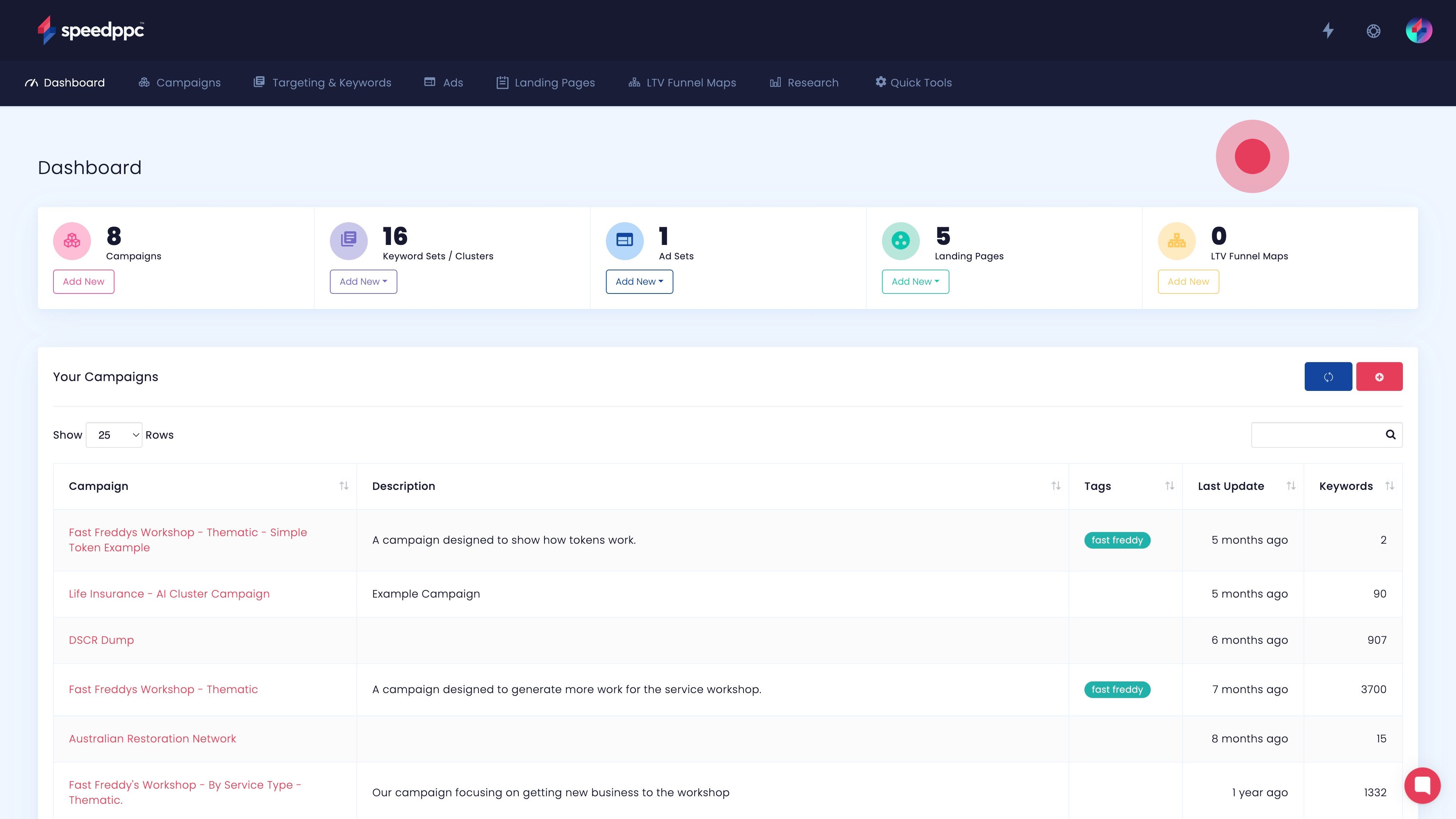The width and height of the screenshot is (1456, 819).
Task: Click the pink Campaigns cubes icon
Action: (72, 241)
